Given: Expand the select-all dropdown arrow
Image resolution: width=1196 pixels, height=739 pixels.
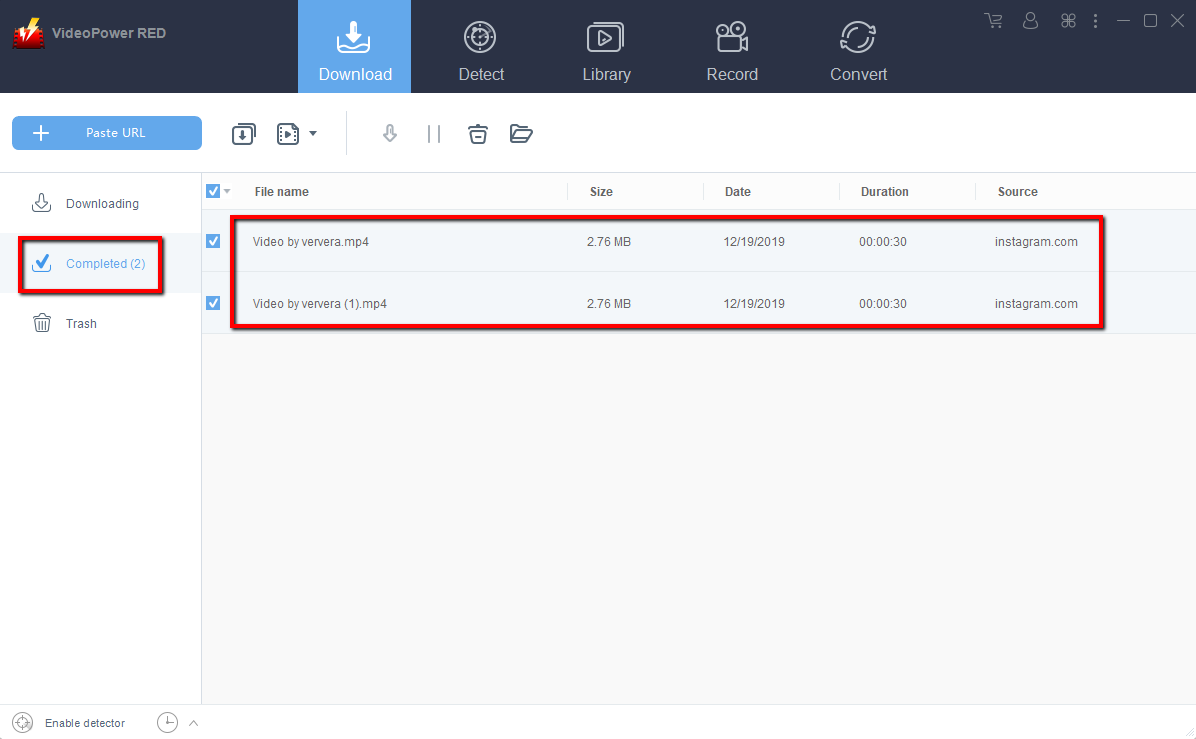Looking at the screenshot, I should [x=227, y=191].
